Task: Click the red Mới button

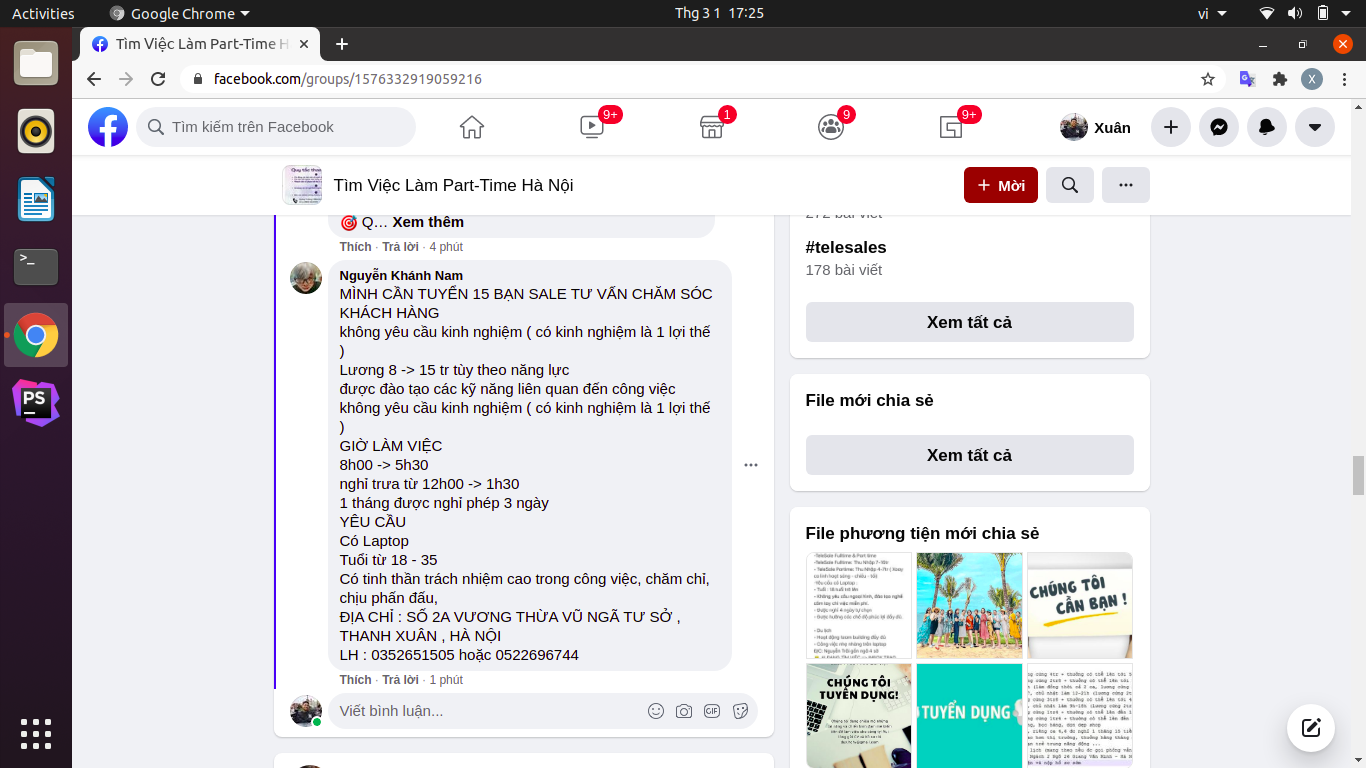Action: 1001,185
